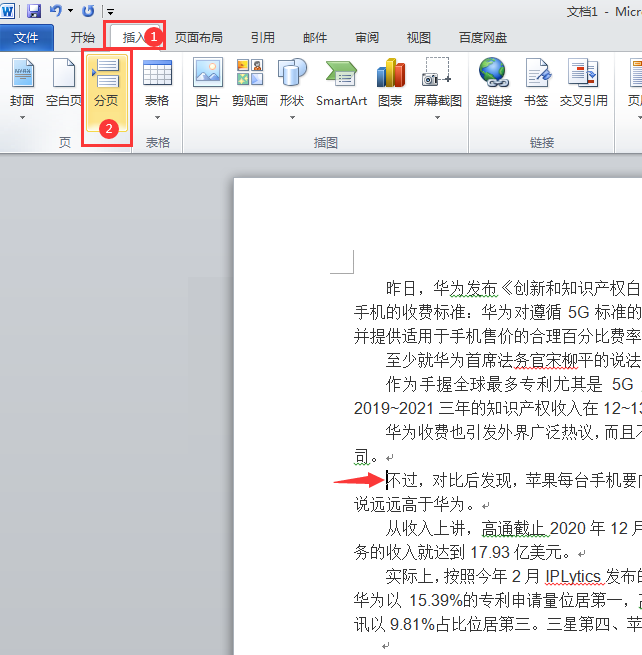Switch to the 开始 (Home) tab

[x=82, y=38]
